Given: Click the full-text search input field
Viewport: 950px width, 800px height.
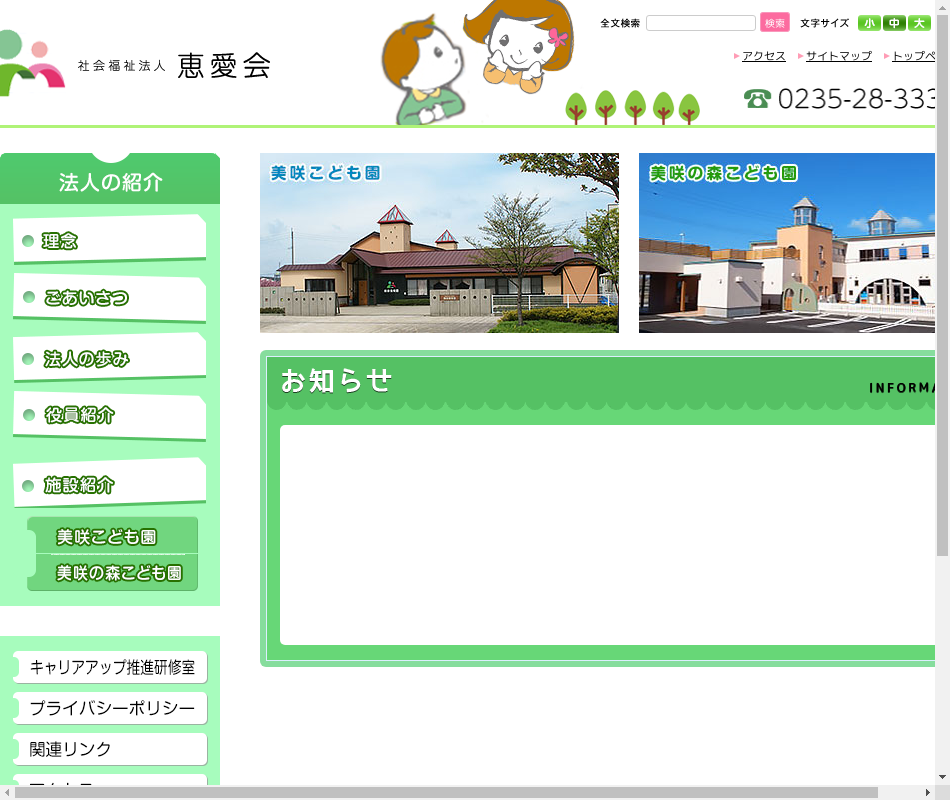Looking at the screenshot, I should [700, 23].
